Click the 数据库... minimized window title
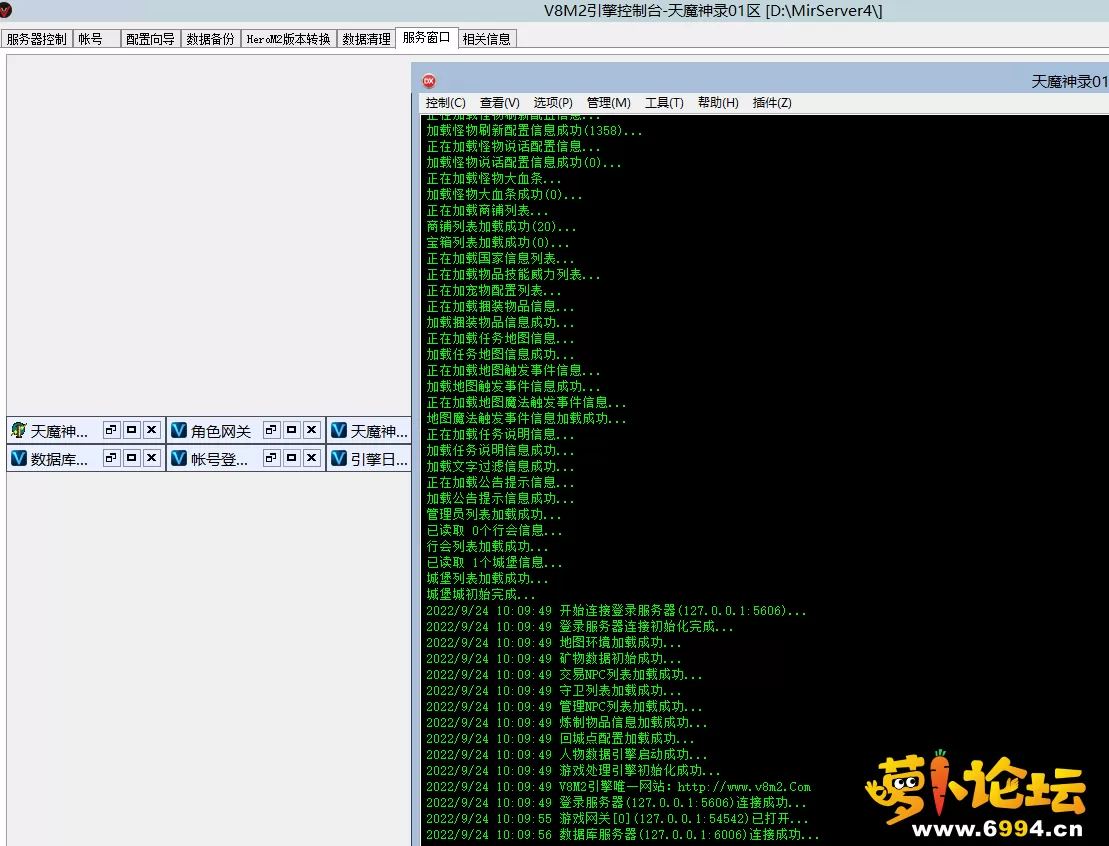Viewport: 1109px width, 846px height. click(59, 459)
